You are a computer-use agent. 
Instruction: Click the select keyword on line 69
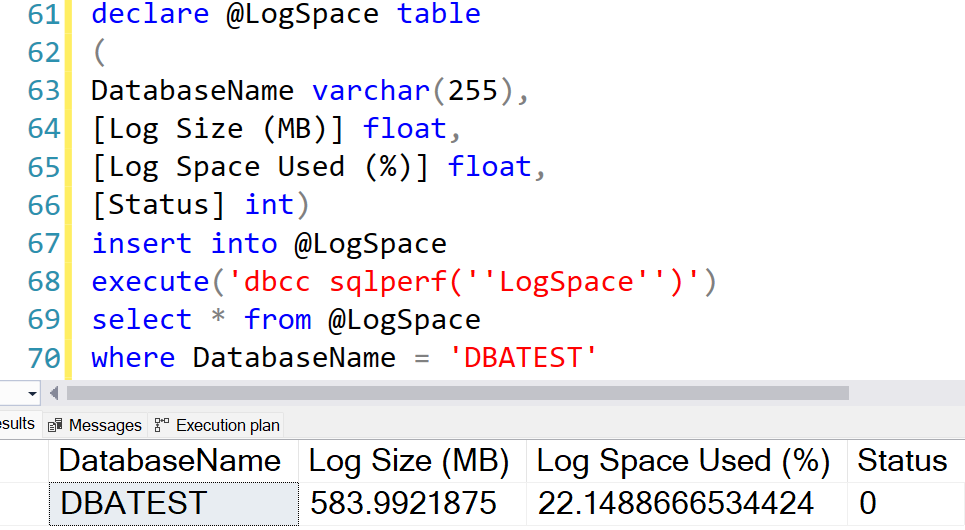coord(142,319)
